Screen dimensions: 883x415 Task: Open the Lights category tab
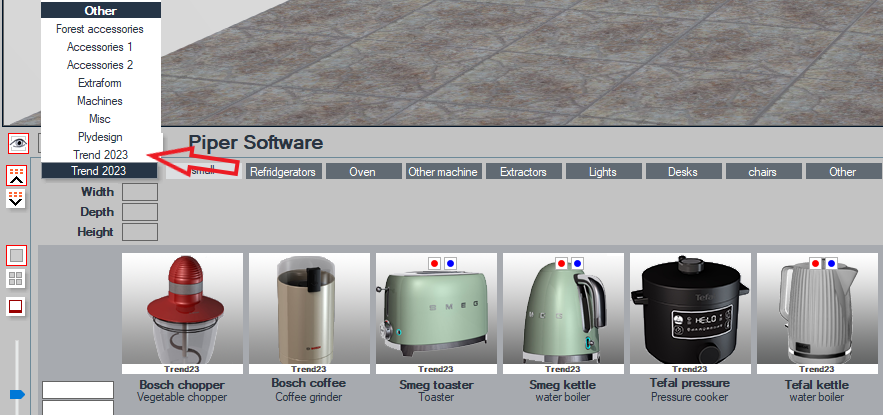(x=603, y=172)
